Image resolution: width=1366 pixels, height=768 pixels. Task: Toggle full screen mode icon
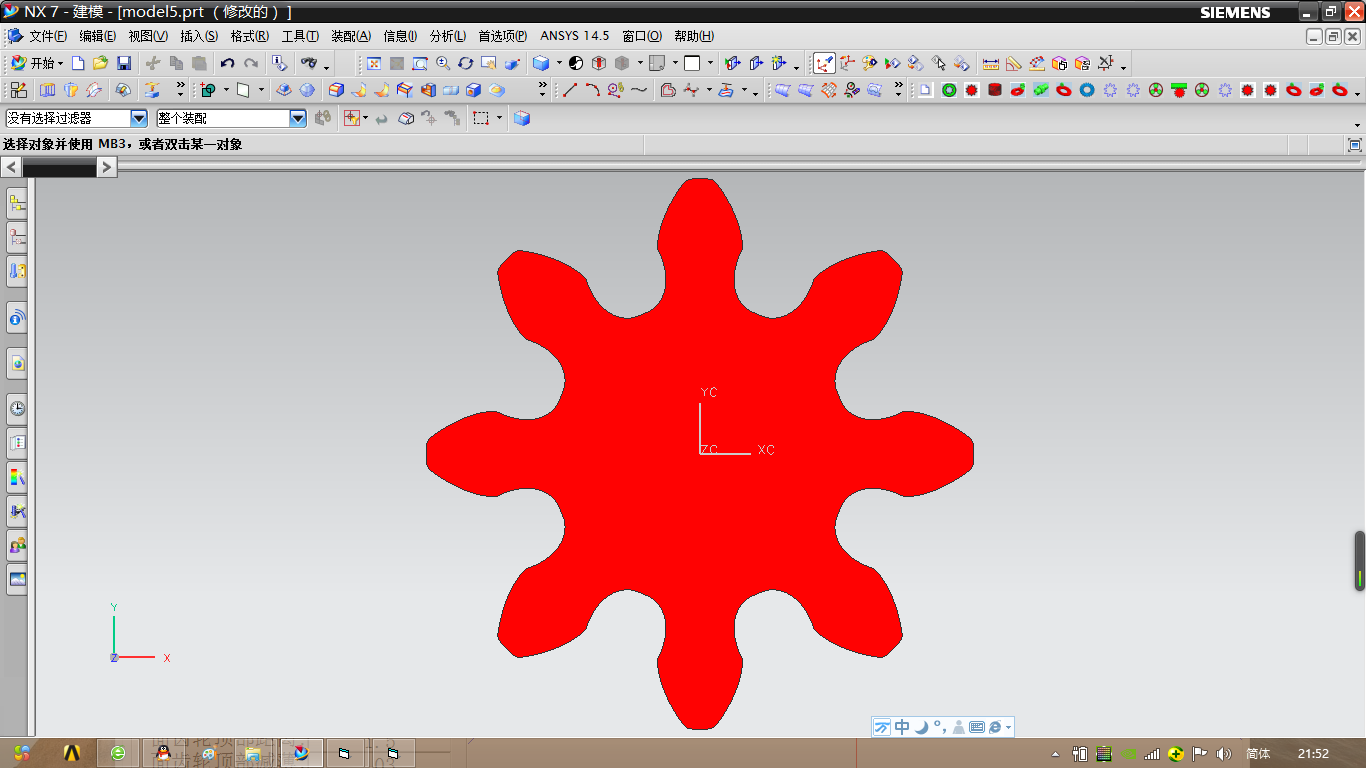click(x=1355, y=145)
